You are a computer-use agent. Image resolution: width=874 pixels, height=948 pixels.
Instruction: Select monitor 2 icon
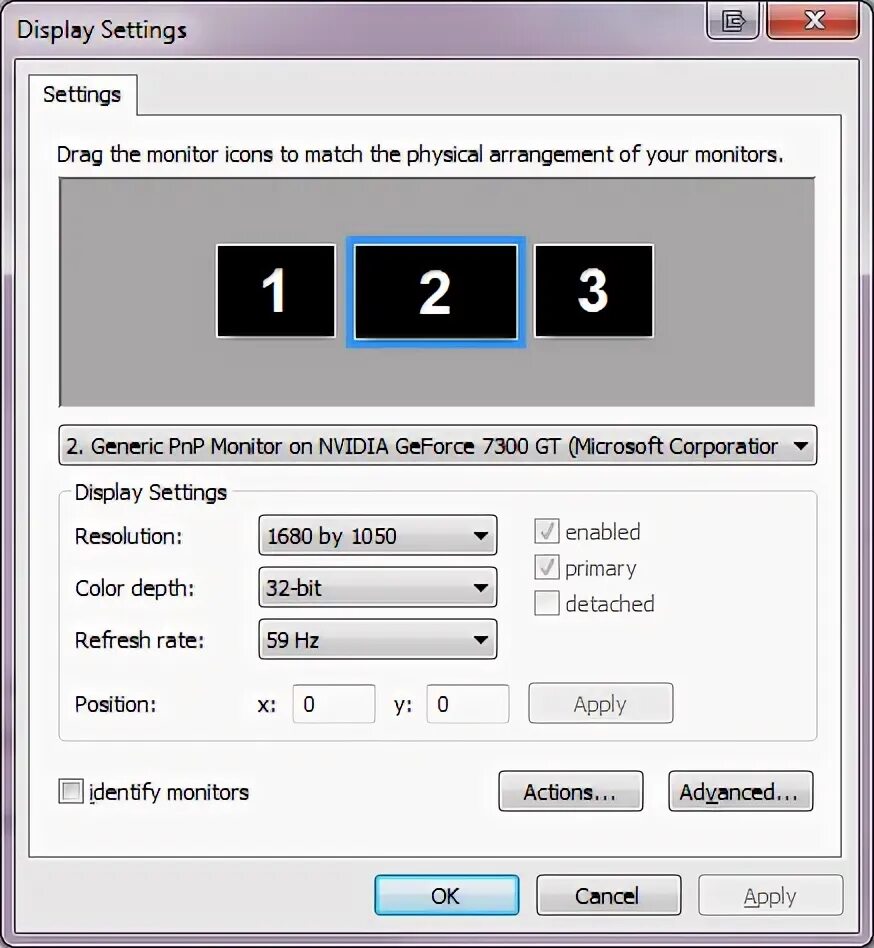click(435, 292)
